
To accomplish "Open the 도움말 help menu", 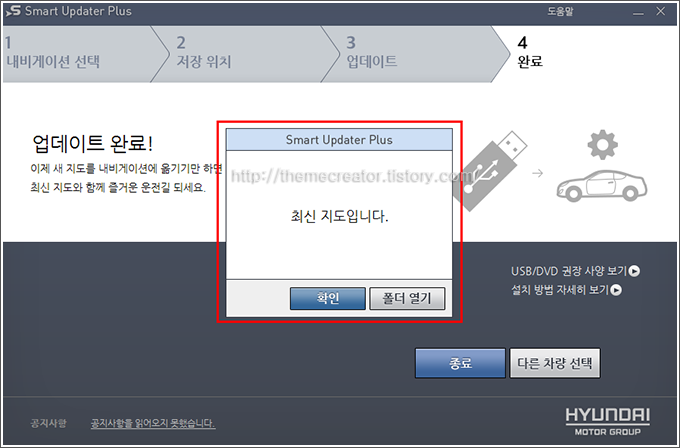I will tap(560, 12).
